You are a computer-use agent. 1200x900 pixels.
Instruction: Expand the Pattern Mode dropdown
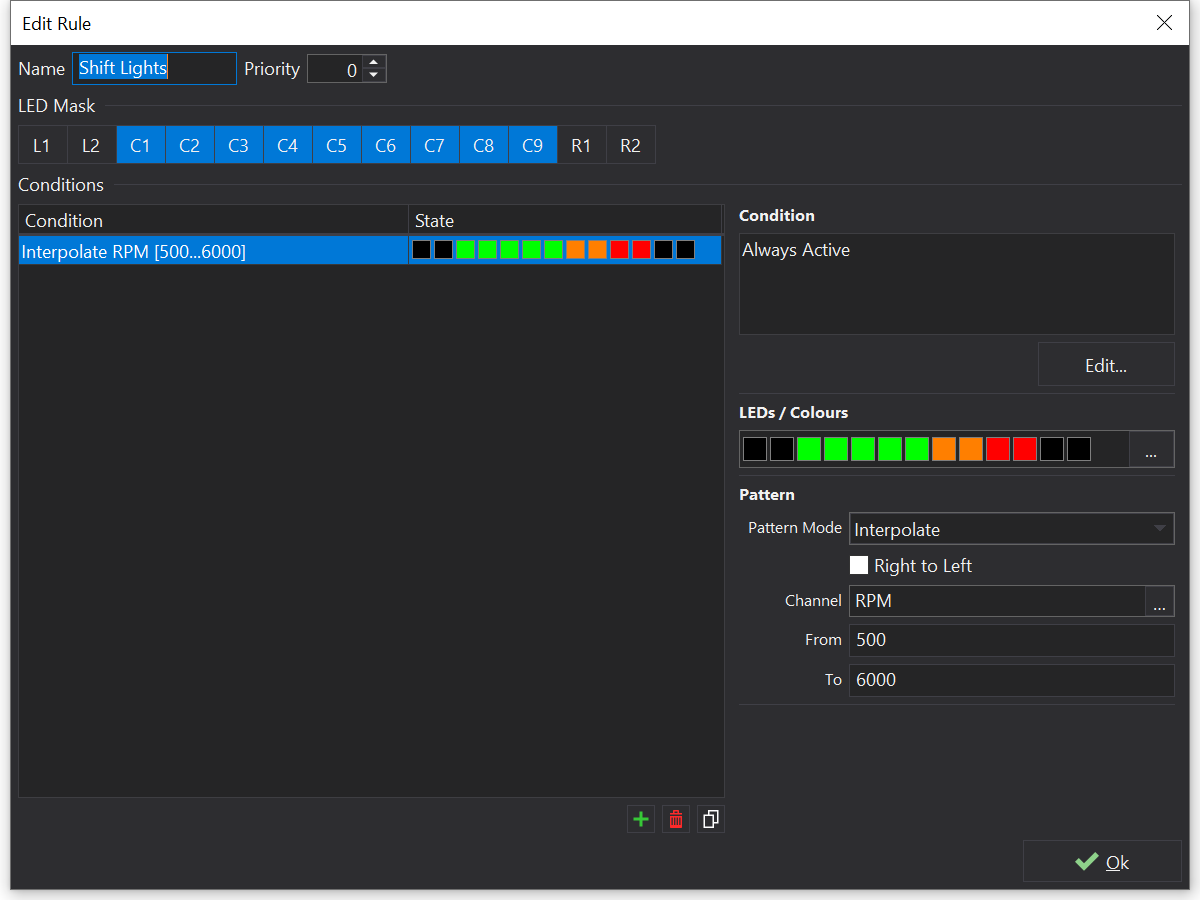click(1011, 529)
